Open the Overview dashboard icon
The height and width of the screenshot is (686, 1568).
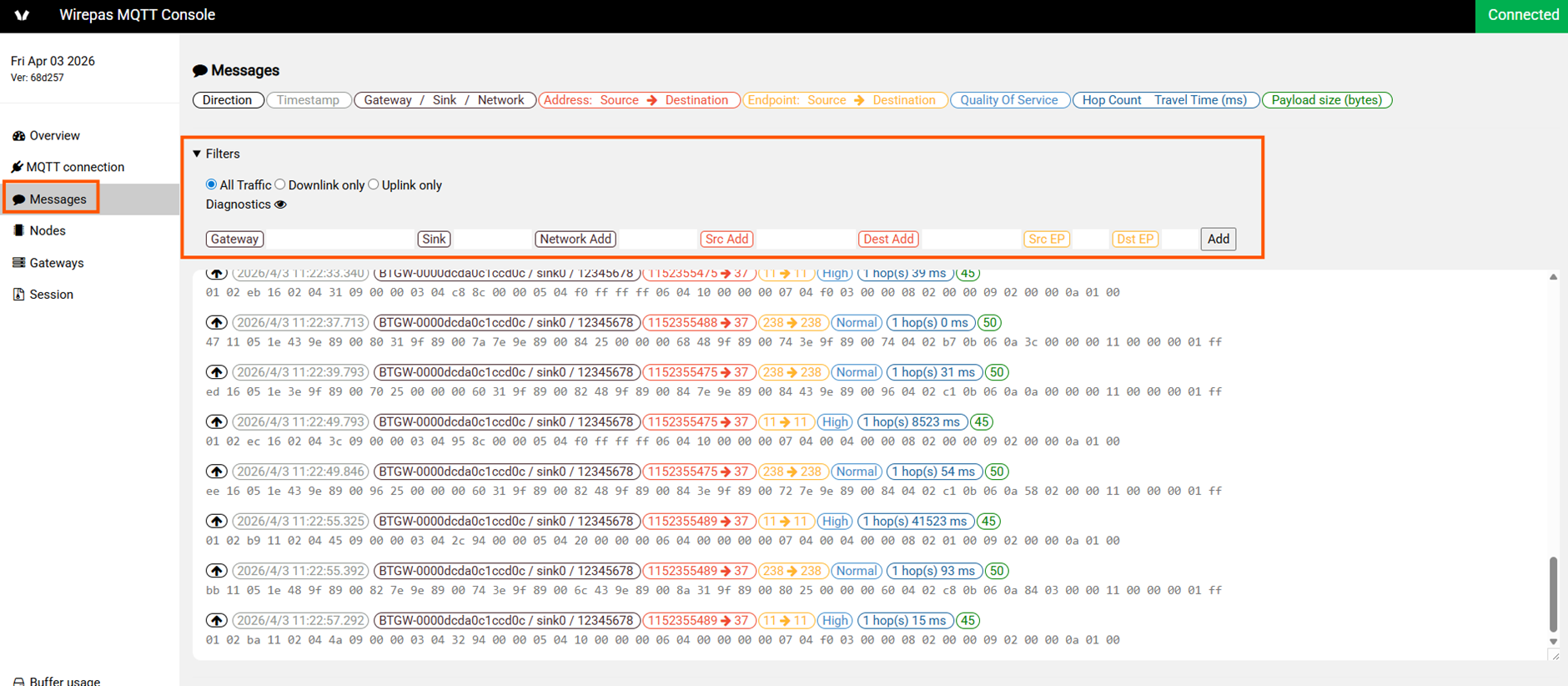(x=18, y=135)
